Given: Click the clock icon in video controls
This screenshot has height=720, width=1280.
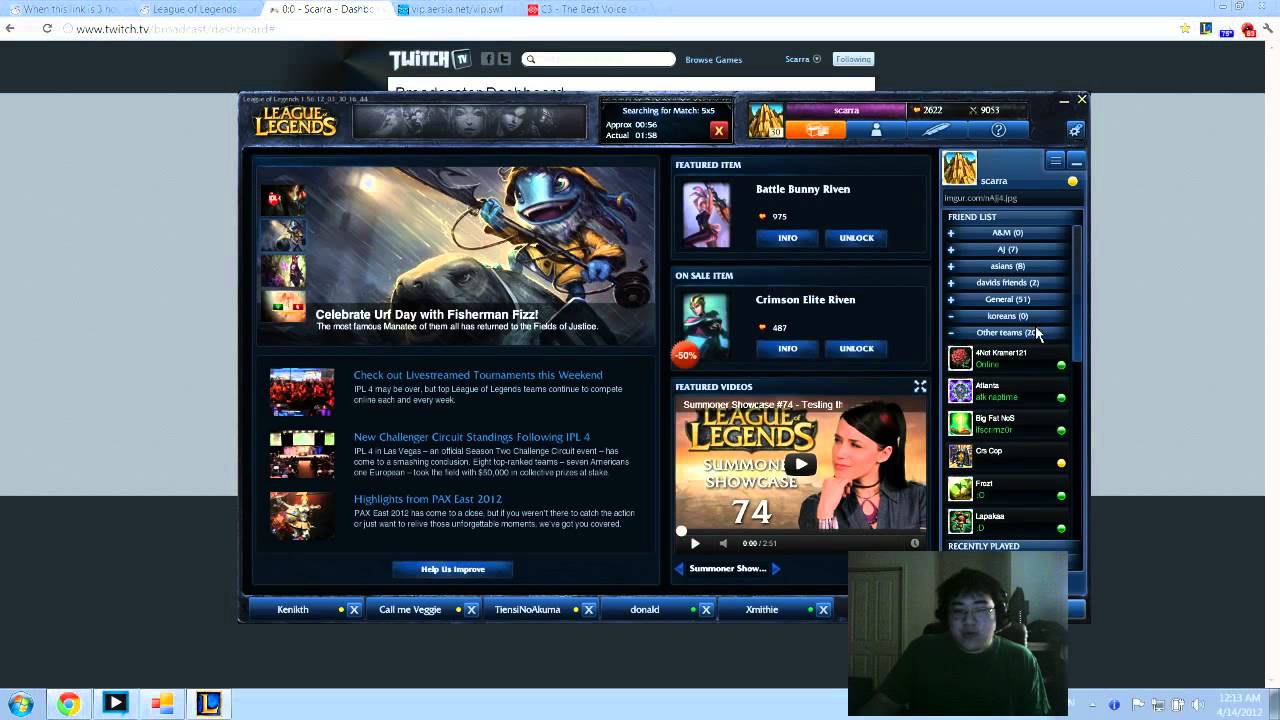Looking at the screenshot, I should [x=914, y=543].
